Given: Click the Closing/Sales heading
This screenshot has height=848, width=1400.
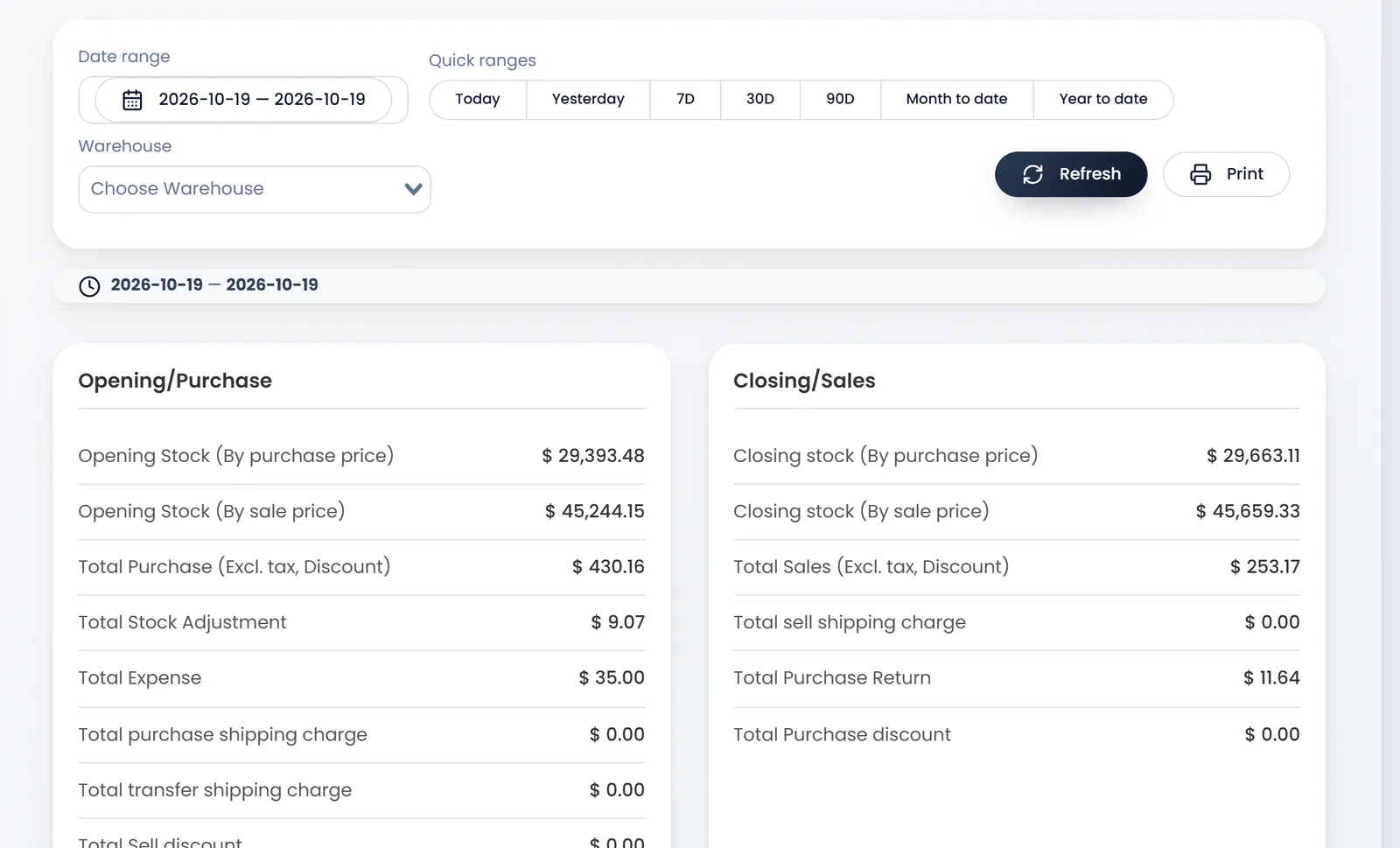Looking at the screenshot, I should [x=804, y=381].
